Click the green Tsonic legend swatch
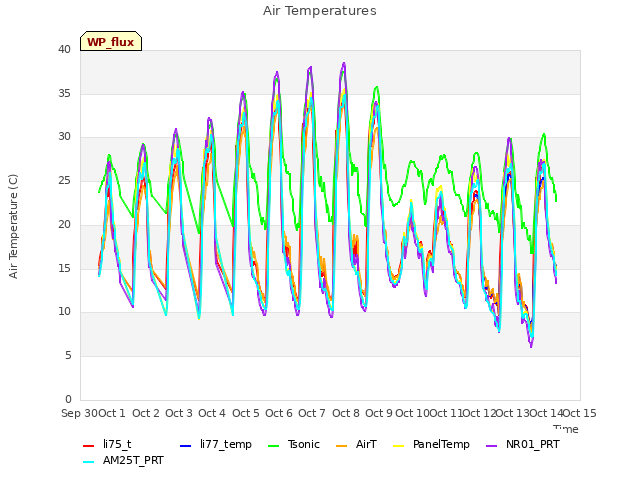This screenshot has width=640, height=480. (x=273, y=446)
